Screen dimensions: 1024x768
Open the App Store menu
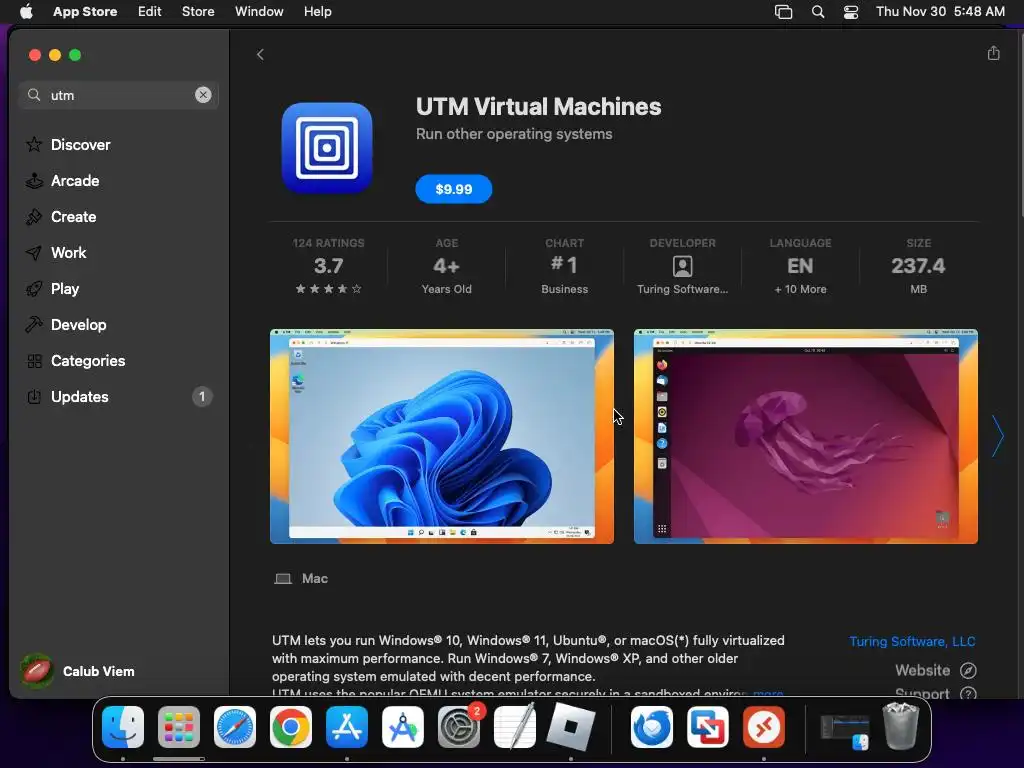pyautogui.click(x=85, y=12)
